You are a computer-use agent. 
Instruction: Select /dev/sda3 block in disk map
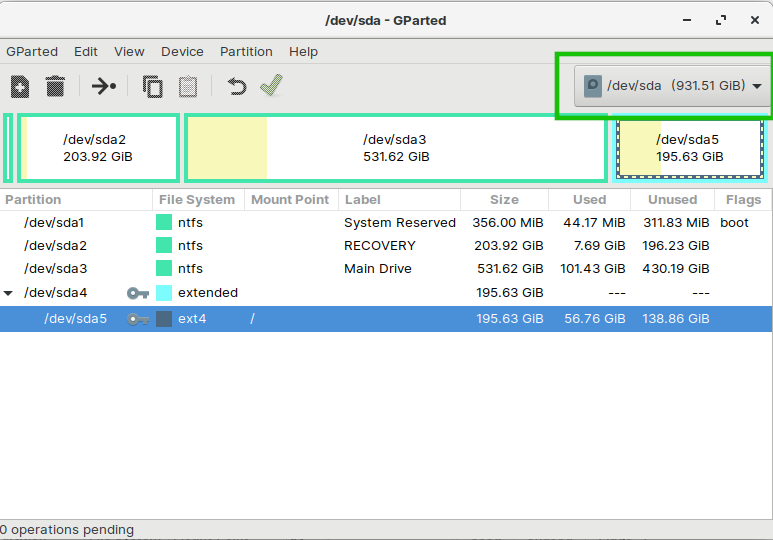click(x=396, y=148)
